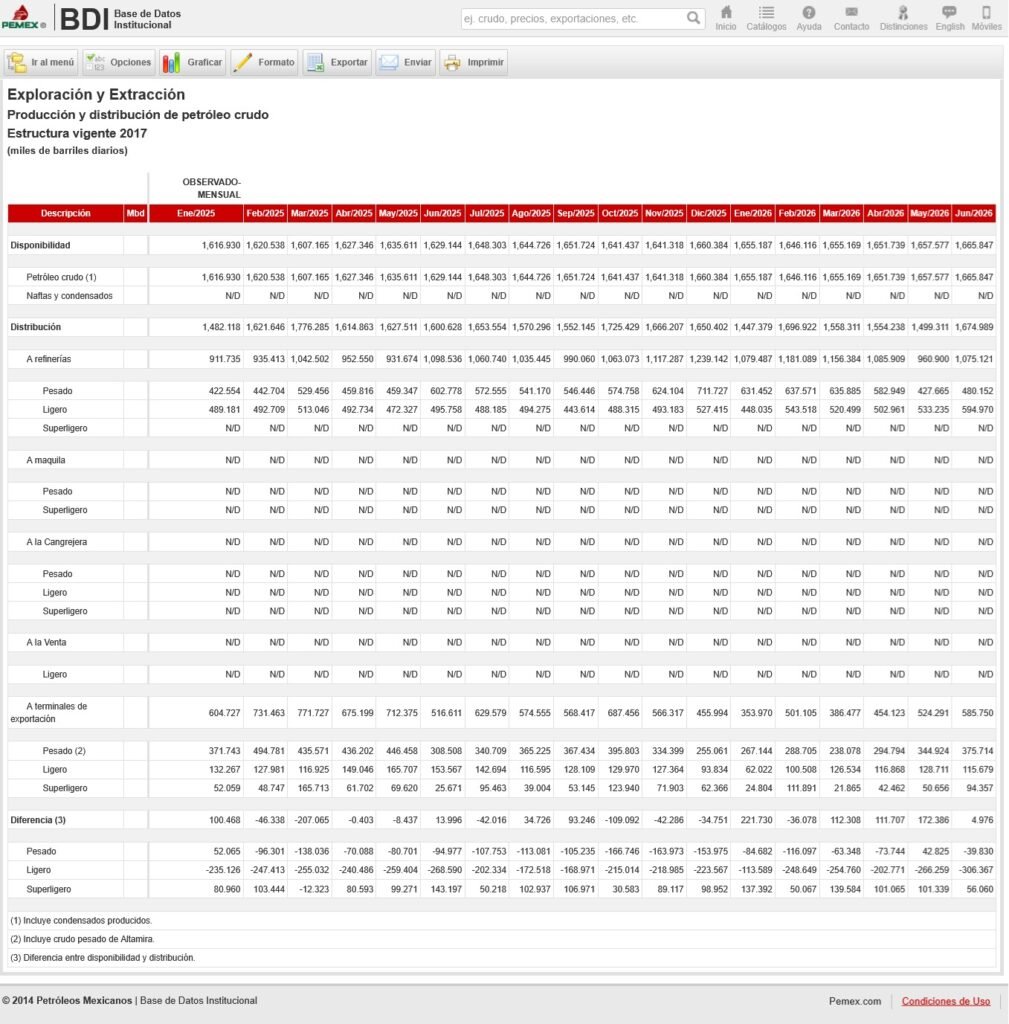Screen dimensions: 1009x1024
Task: Go to Inicio home icon
Action: 726,18
